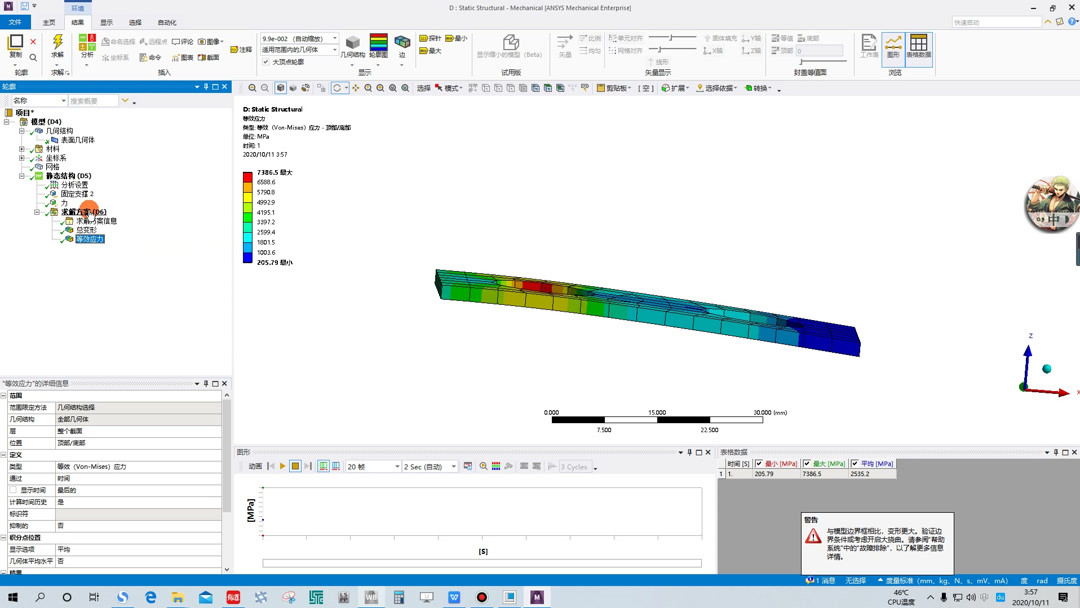This screenshot has height=608, width=1080.
Task: Expand the 材料 node in the outline tree
Action: 21,150
